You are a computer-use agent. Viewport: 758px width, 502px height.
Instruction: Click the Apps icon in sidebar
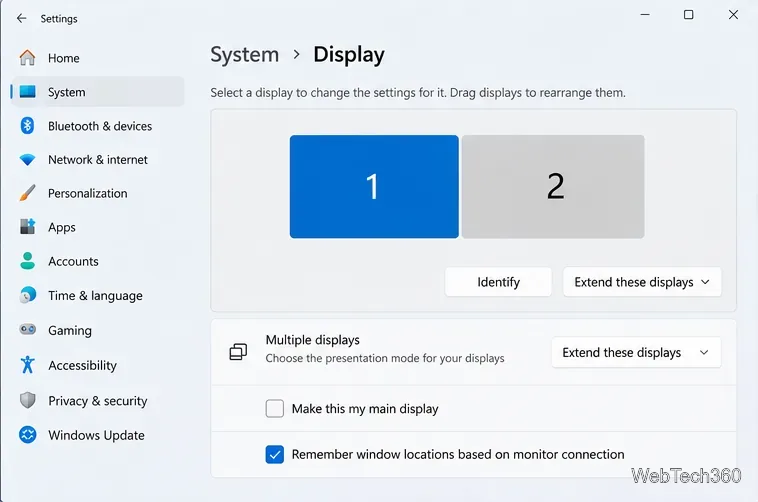28,226
